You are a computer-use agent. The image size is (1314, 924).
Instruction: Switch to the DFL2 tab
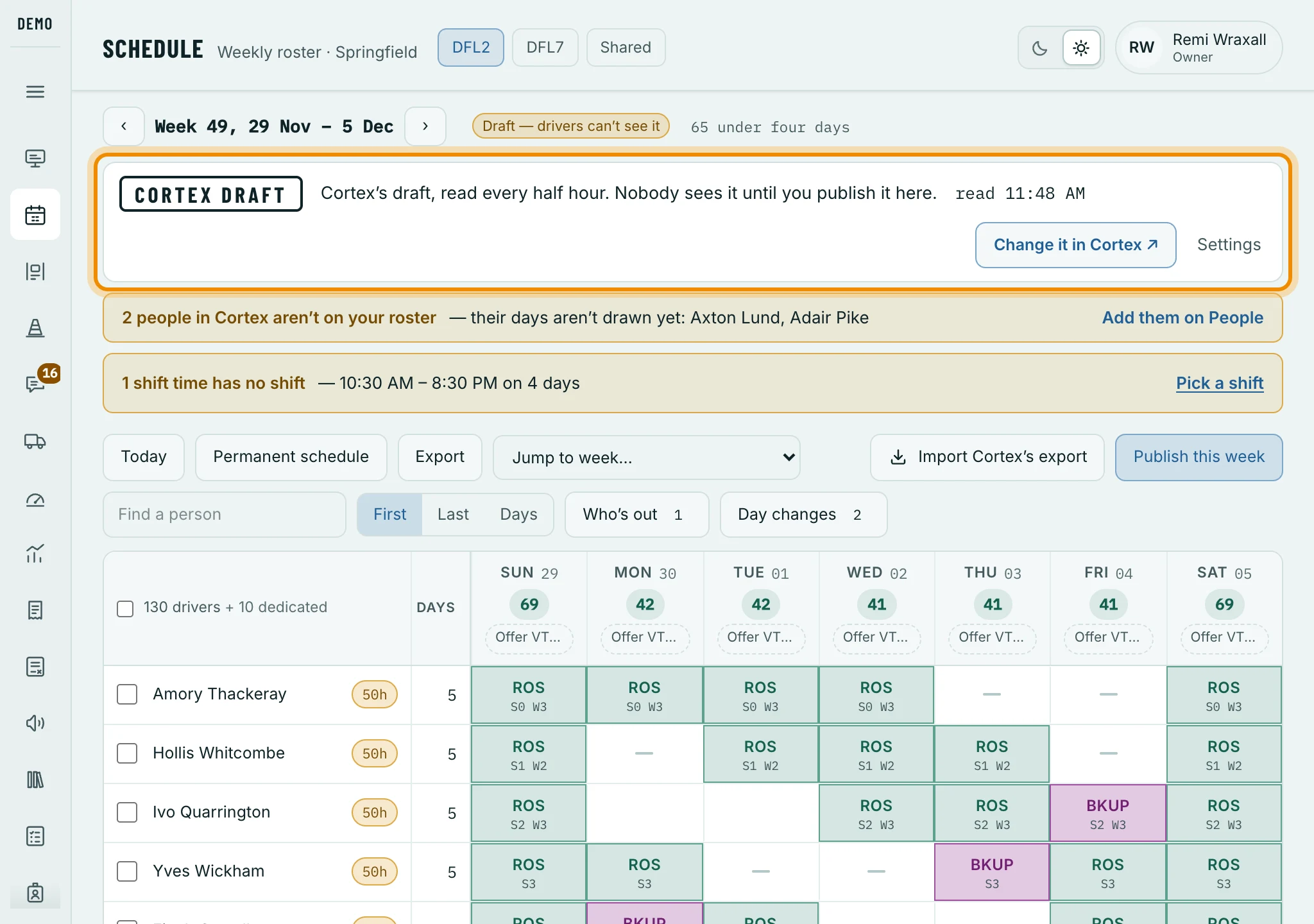coord(471,47)
